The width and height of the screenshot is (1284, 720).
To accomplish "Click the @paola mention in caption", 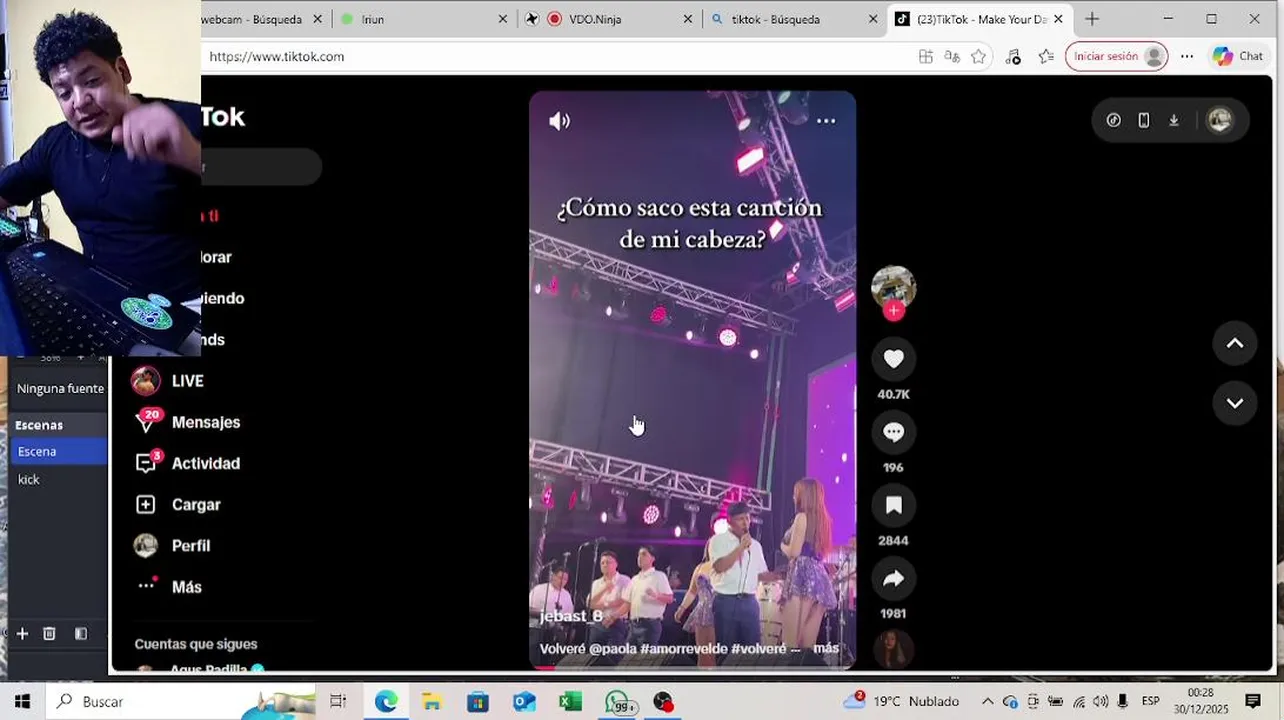I will pyautogui.click(x=612, y=649).
